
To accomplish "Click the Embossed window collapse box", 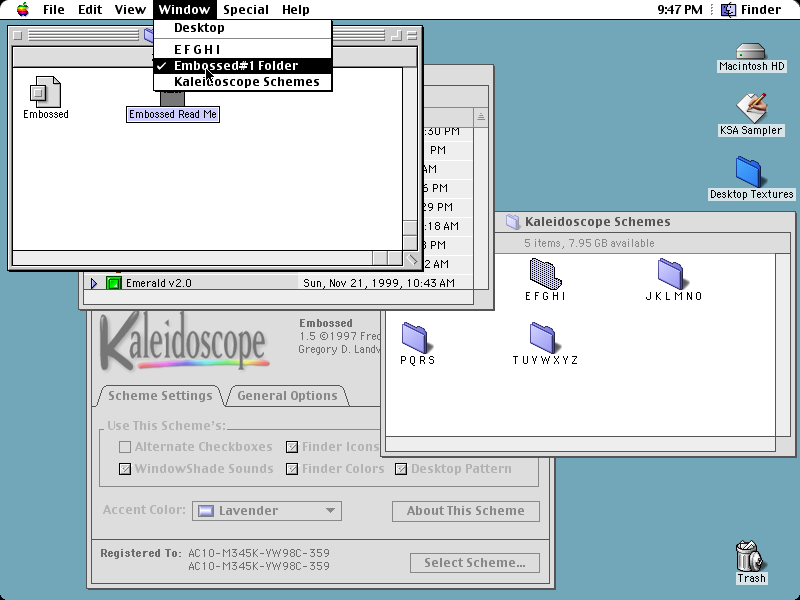I will (x=412, y=35).
